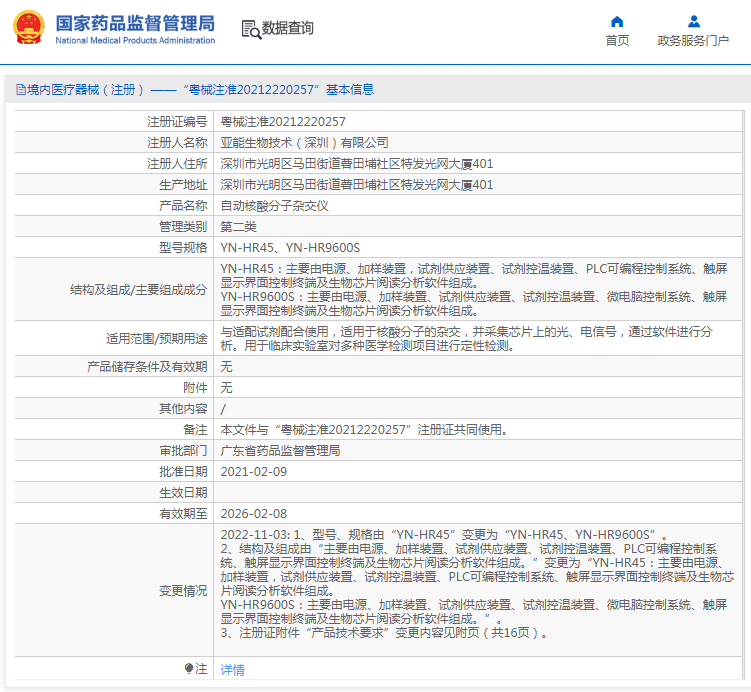Viewport: 751px width, 692px height.
Task: Click the 注册证编号 field label
Action: tap(177, 122)
